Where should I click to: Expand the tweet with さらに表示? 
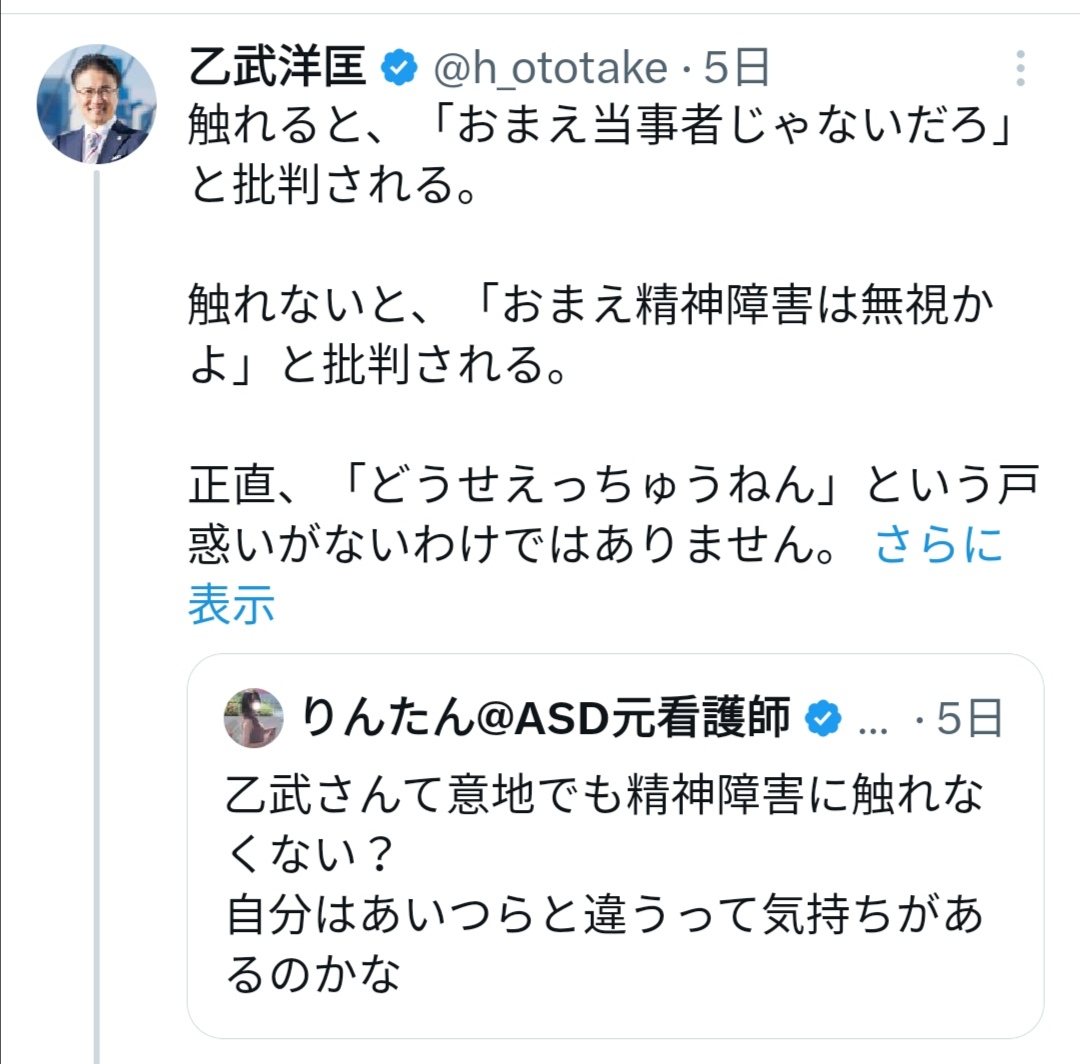(938, 547)
